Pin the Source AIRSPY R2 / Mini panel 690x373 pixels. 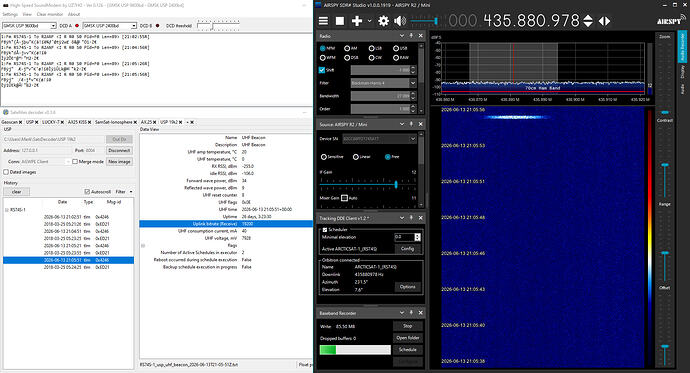411,124
